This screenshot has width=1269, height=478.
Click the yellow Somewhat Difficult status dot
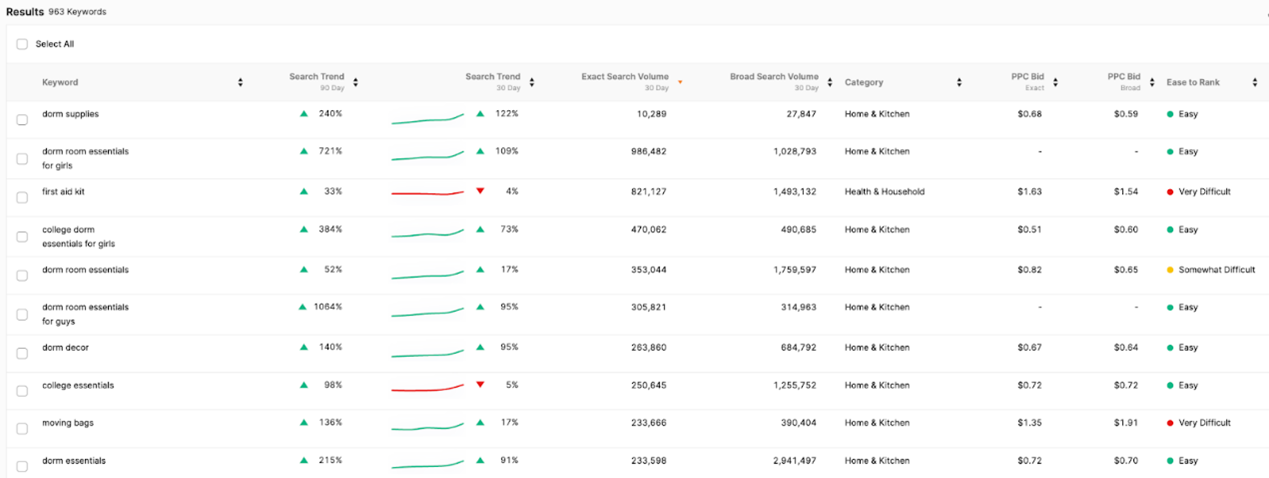[1170, 270]
